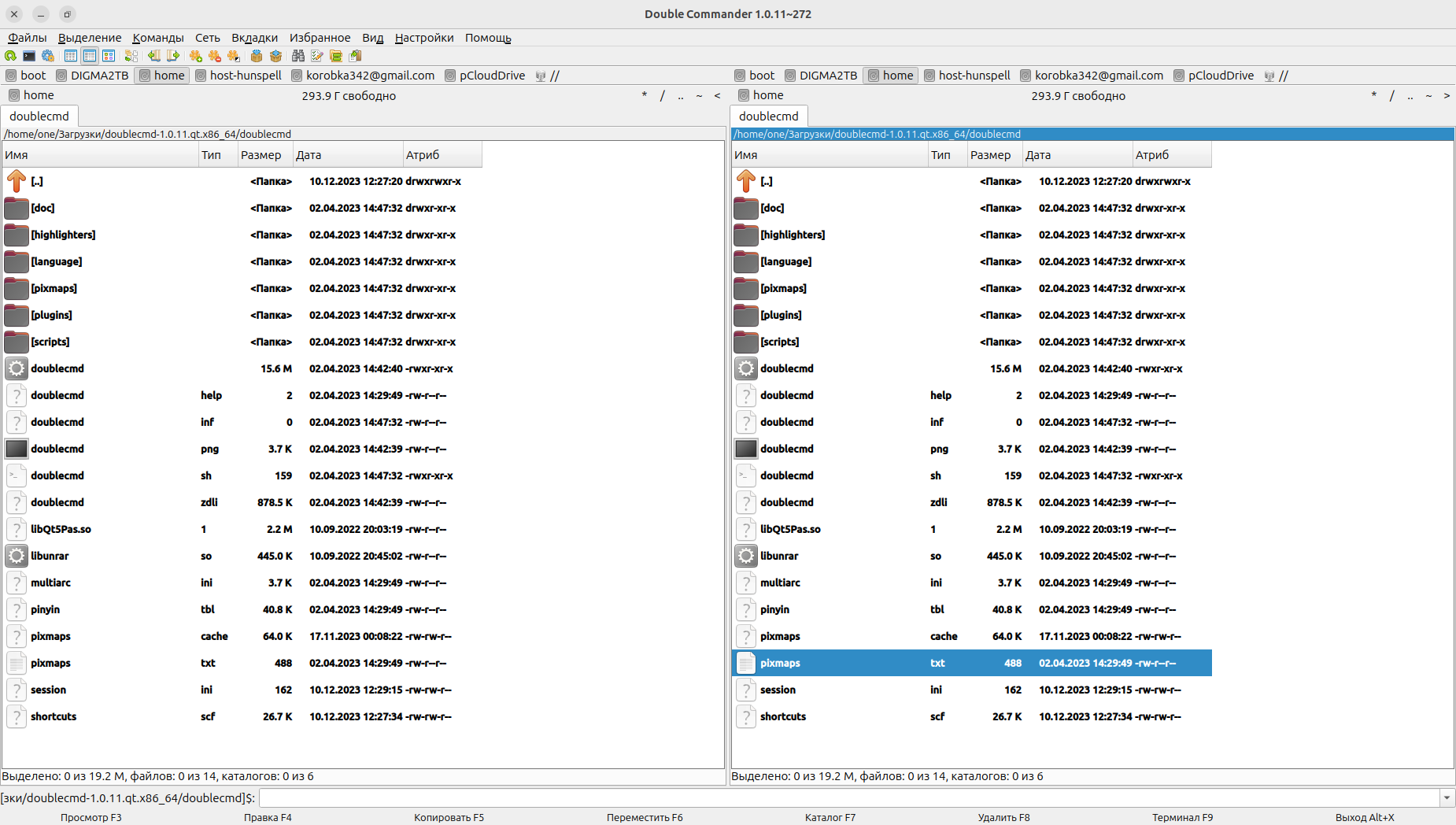Open the left panel drive list 'home'
Viewport: 1456px width, 825px height.
click(x=31, y=95)
